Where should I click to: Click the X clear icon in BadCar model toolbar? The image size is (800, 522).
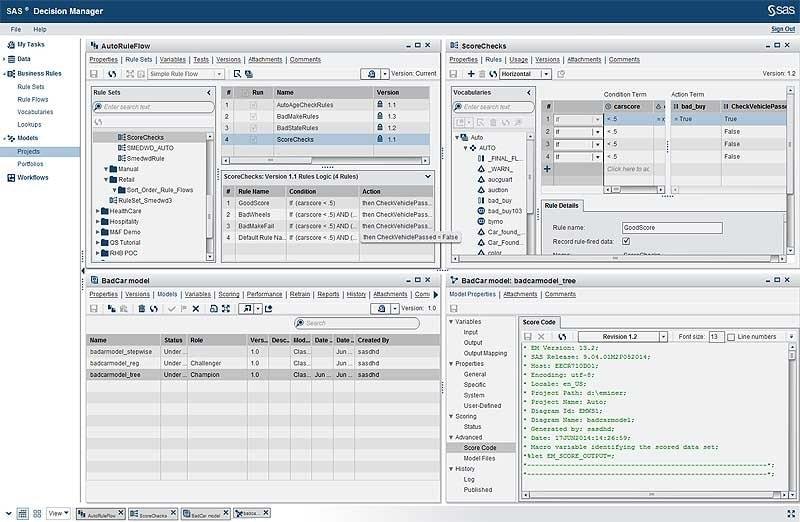point(196,309)
